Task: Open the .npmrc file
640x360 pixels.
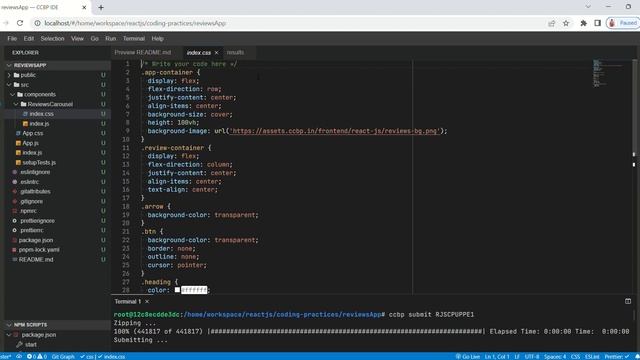Action: (x=28, y=211)
